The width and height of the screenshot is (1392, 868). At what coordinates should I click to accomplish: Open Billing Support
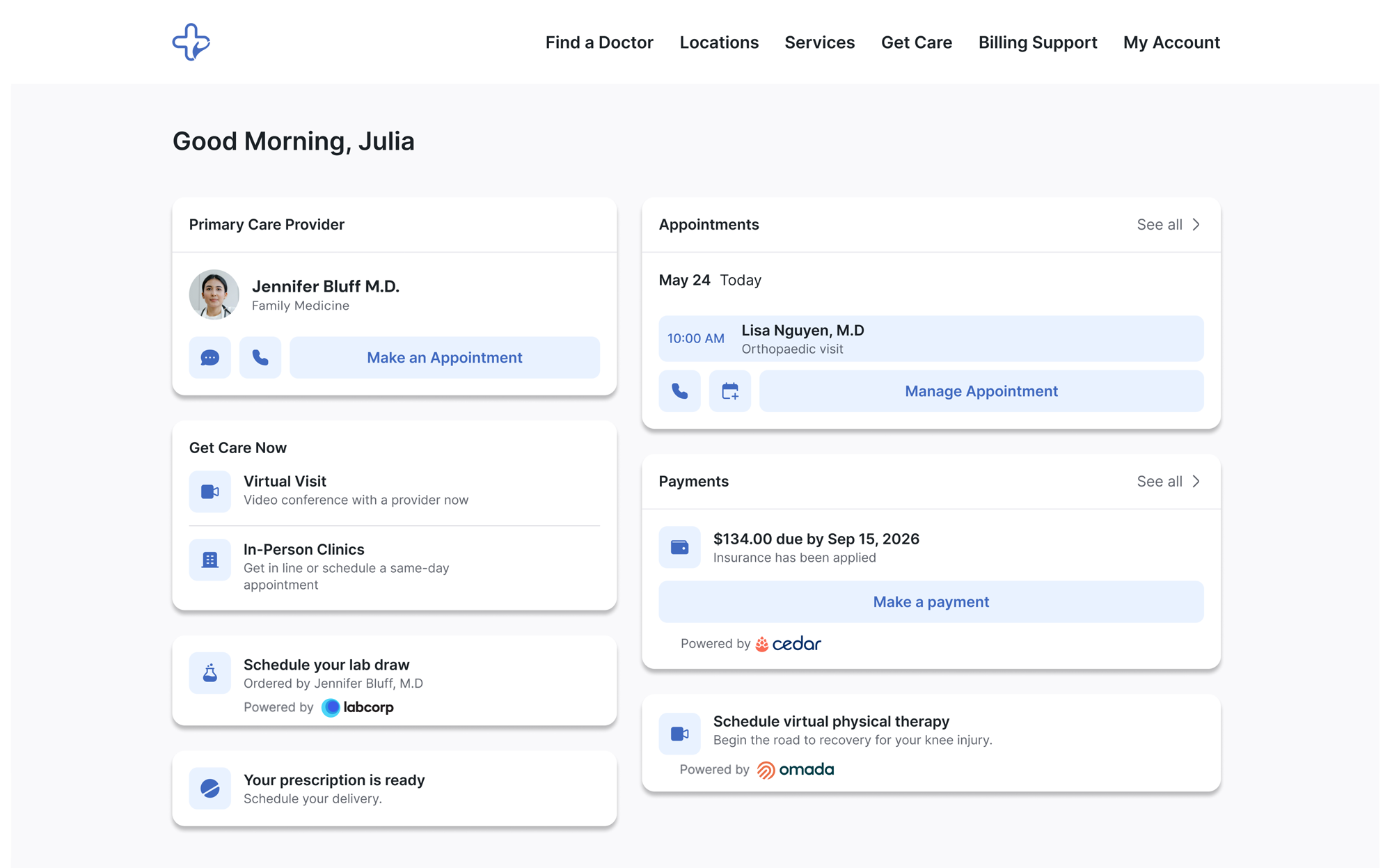point(1037,42)
